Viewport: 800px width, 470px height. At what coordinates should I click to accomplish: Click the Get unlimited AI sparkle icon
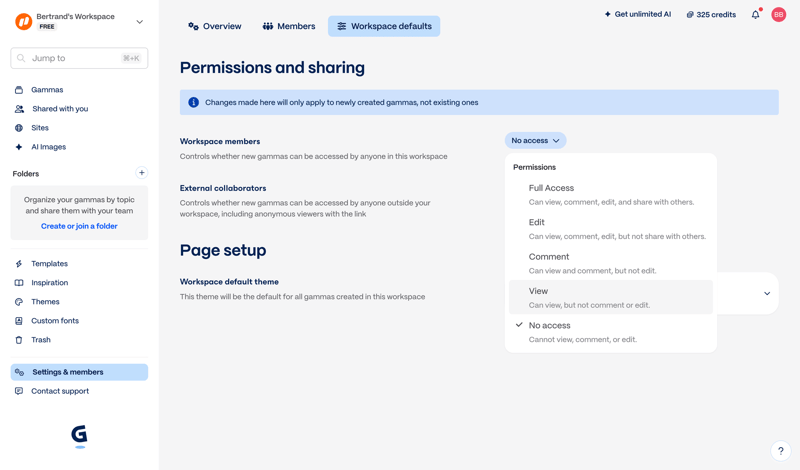pos(607,14)
